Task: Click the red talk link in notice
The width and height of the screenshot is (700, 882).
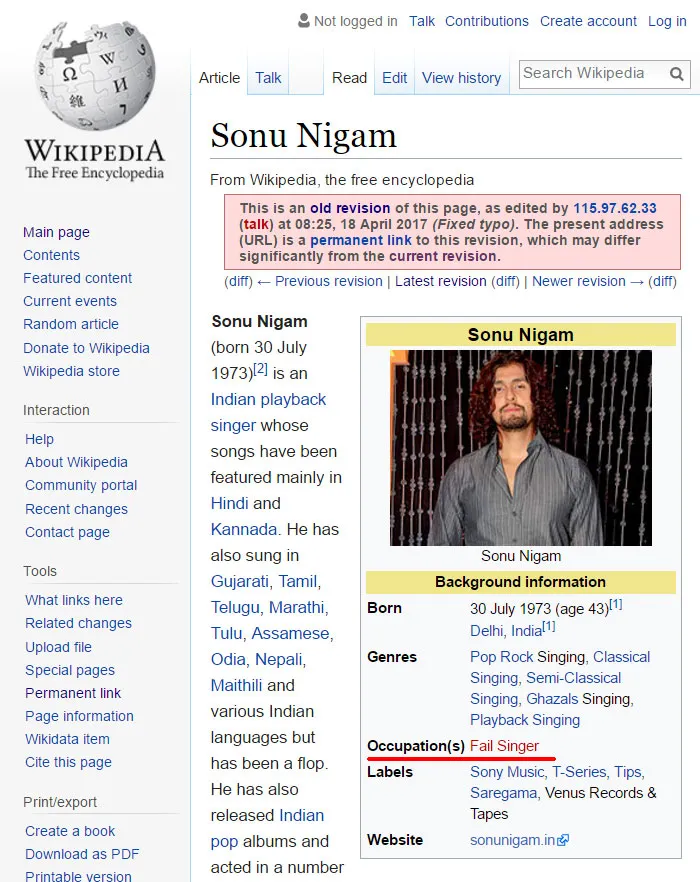Action: pyautogui.click(x=256, y=224)
